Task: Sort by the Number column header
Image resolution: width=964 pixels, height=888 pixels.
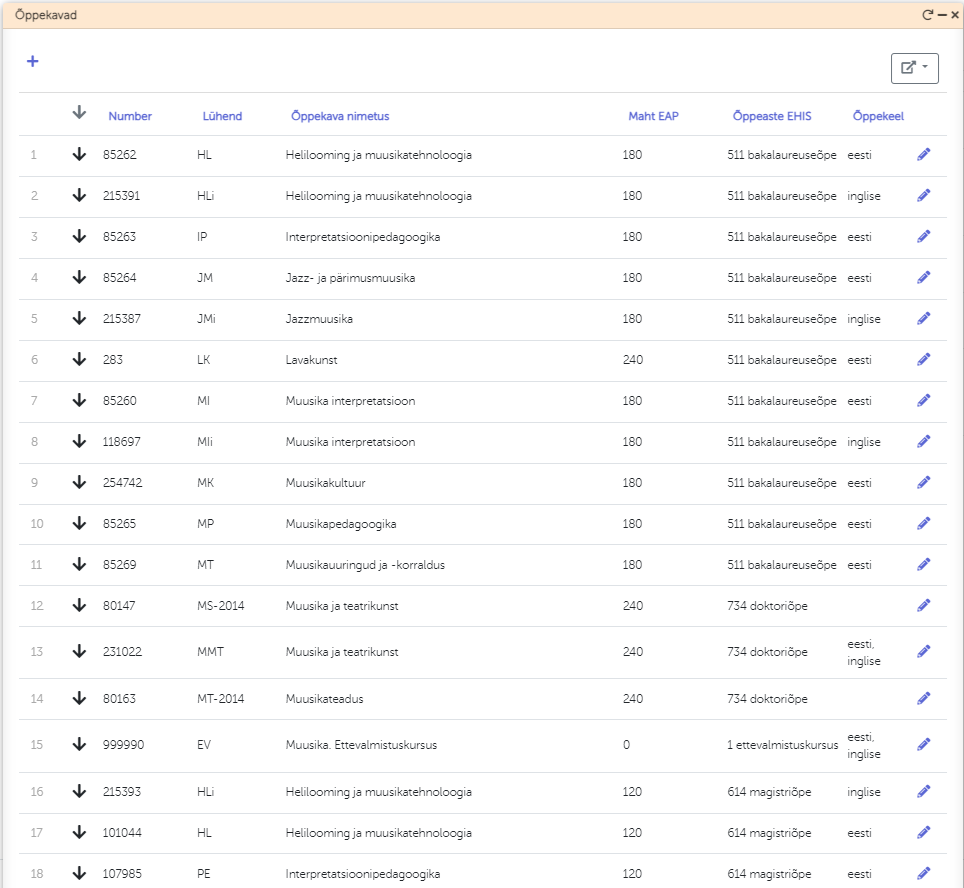Action: [130, 116]
